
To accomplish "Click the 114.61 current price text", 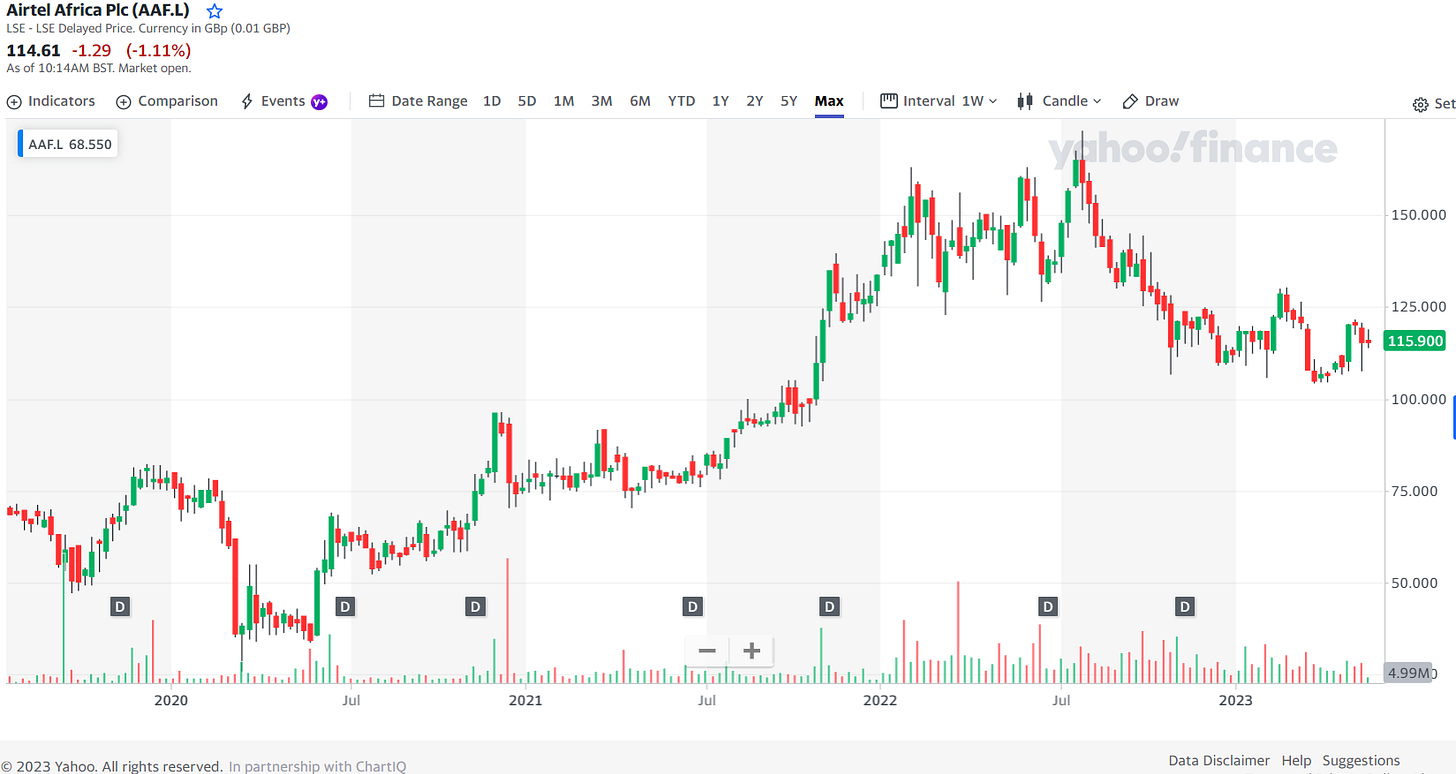I will (33, 50).
